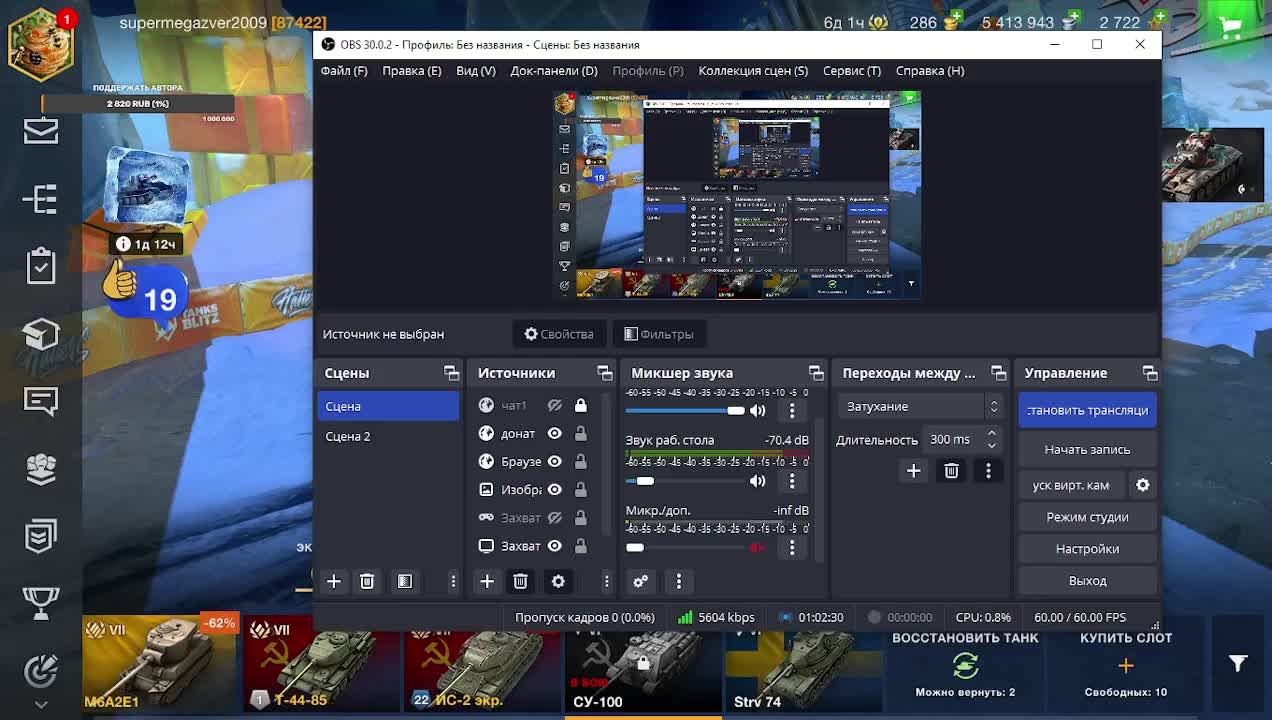Hide the Изображение source with the eye
The height and width of the screenshot is (720, 1272).
554,489
